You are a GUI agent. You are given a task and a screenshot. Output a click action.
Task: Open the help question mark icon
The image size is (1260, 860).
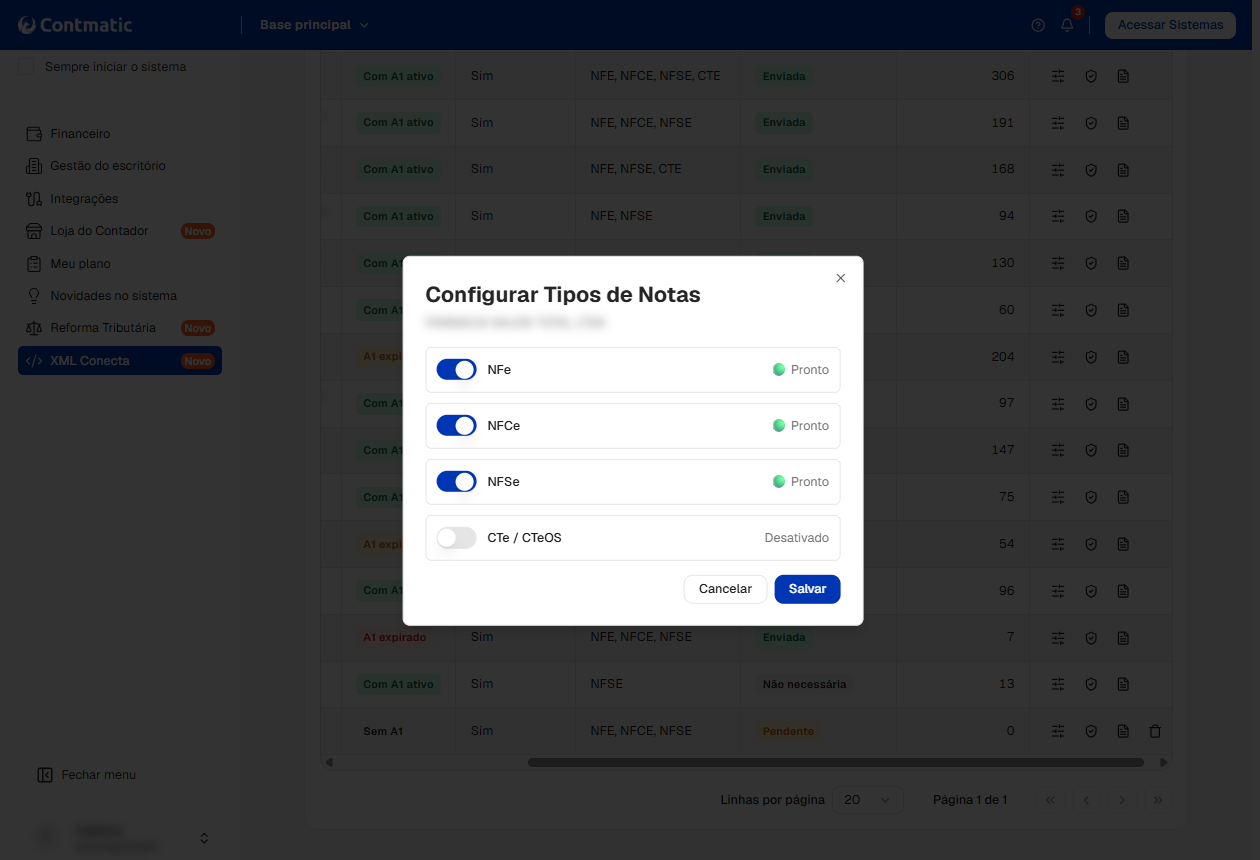point(1038,25)
